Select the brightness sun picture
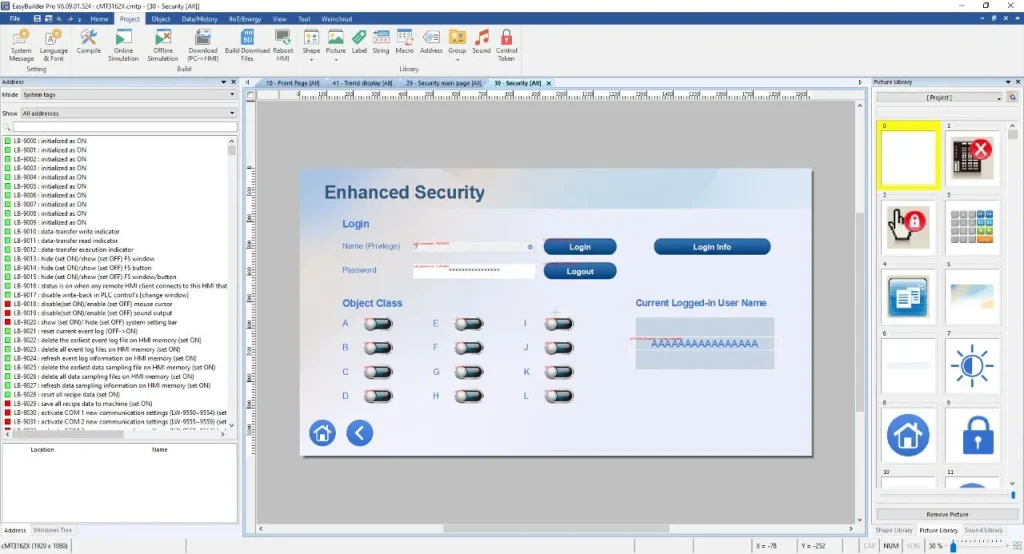The image size is (1024, 554). tap(972, 366)
